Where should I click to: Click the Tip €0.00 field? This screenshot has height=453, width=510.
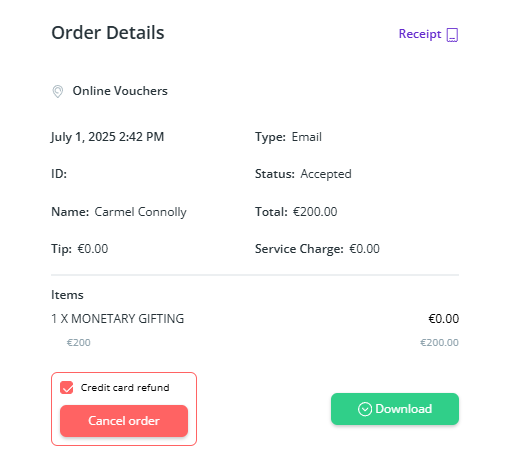coord(79,249)
